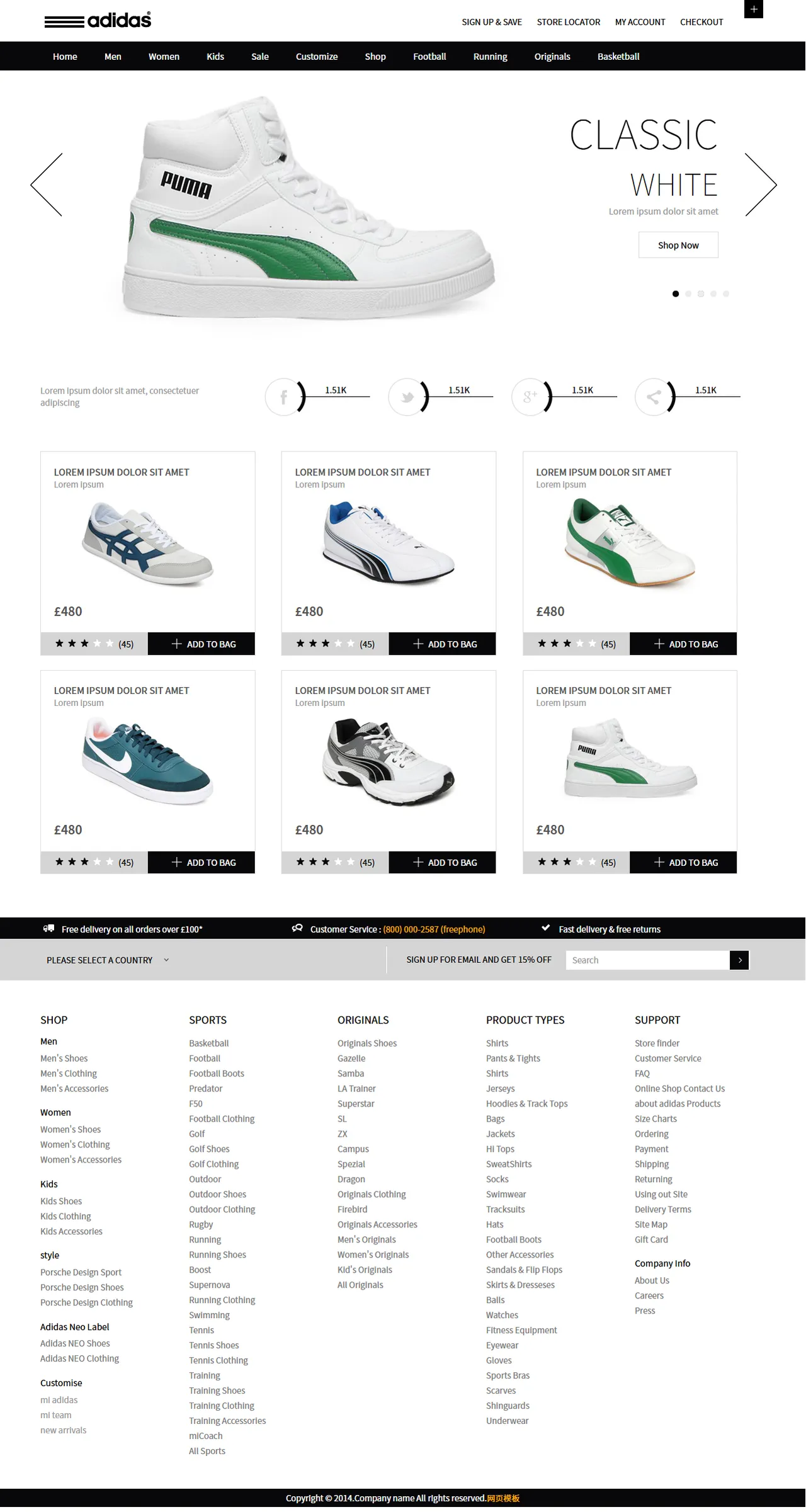Click the plus icon in top-right corner
806x1512 pixels.
(x=754, y=9)
